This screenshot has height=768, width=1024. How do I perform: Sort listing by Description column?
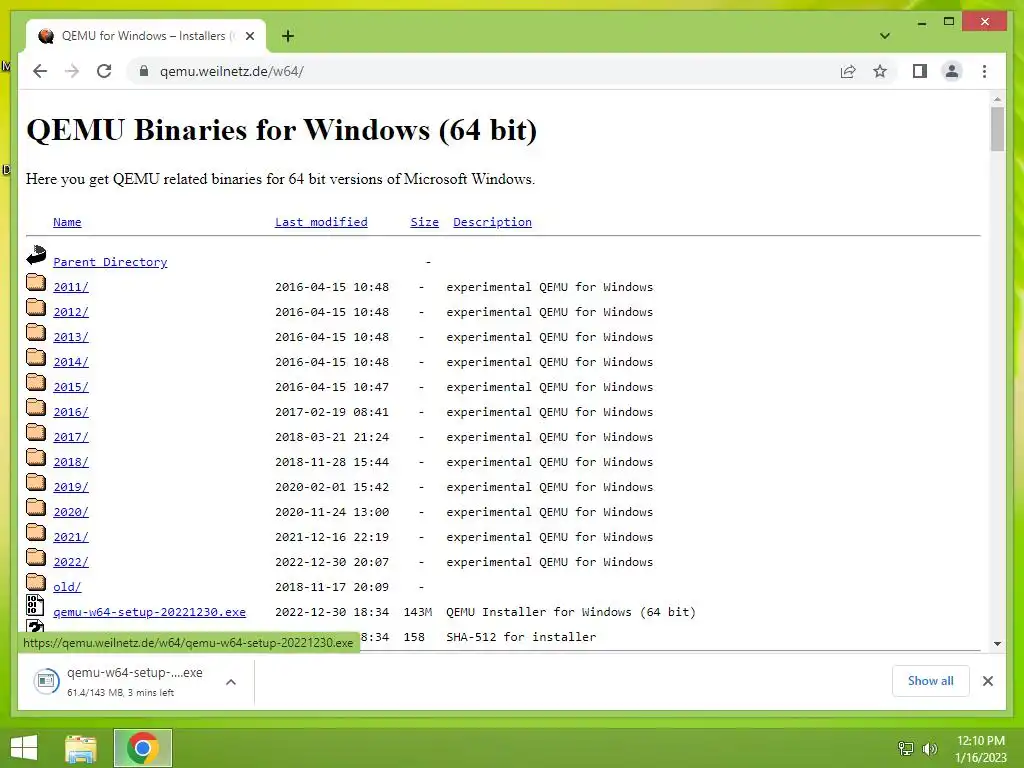(x=492, y=222)
